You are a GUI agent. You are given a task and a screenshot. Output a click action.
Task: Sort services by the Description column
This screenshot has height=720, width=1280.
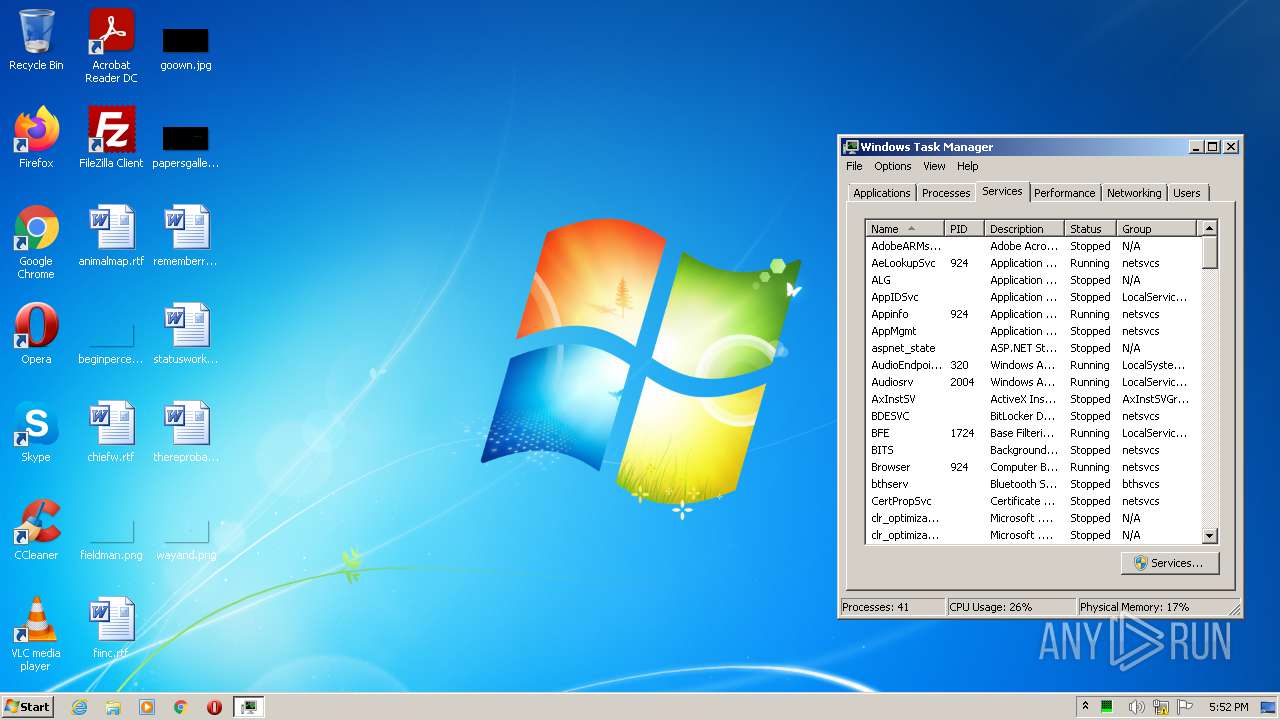tap(1024, 229)
